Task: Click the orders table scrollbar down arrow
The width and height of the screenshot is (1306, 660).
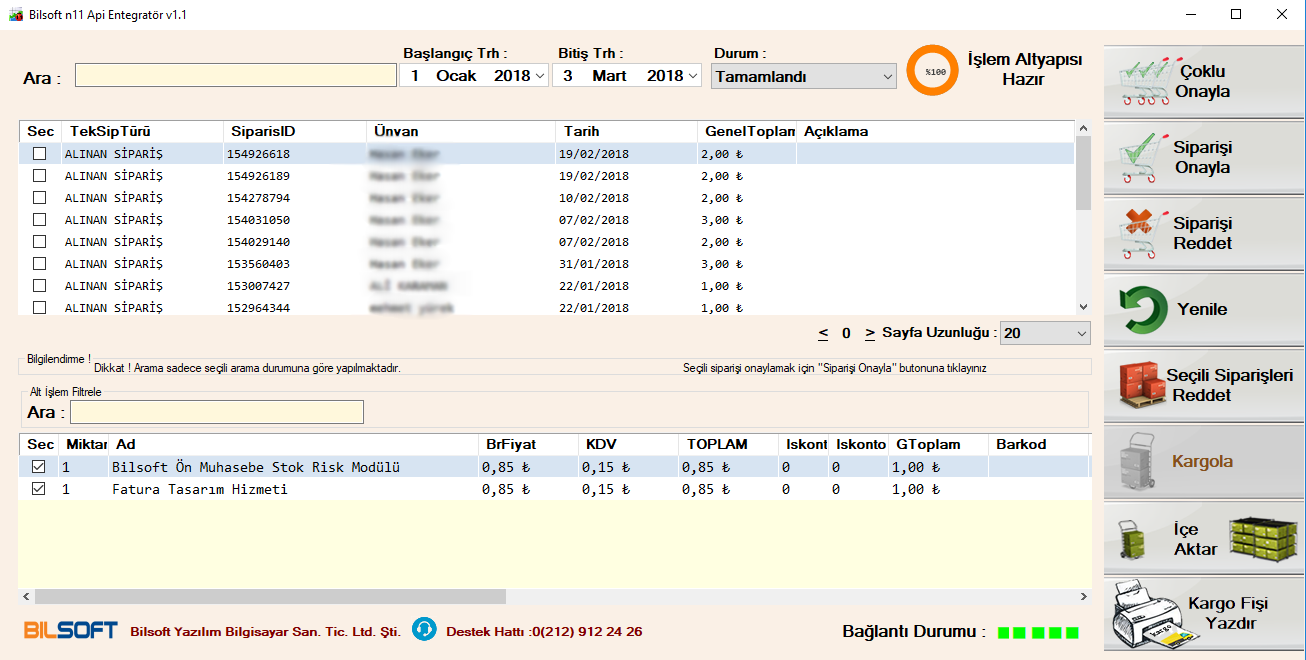Action: (1082, 307)
